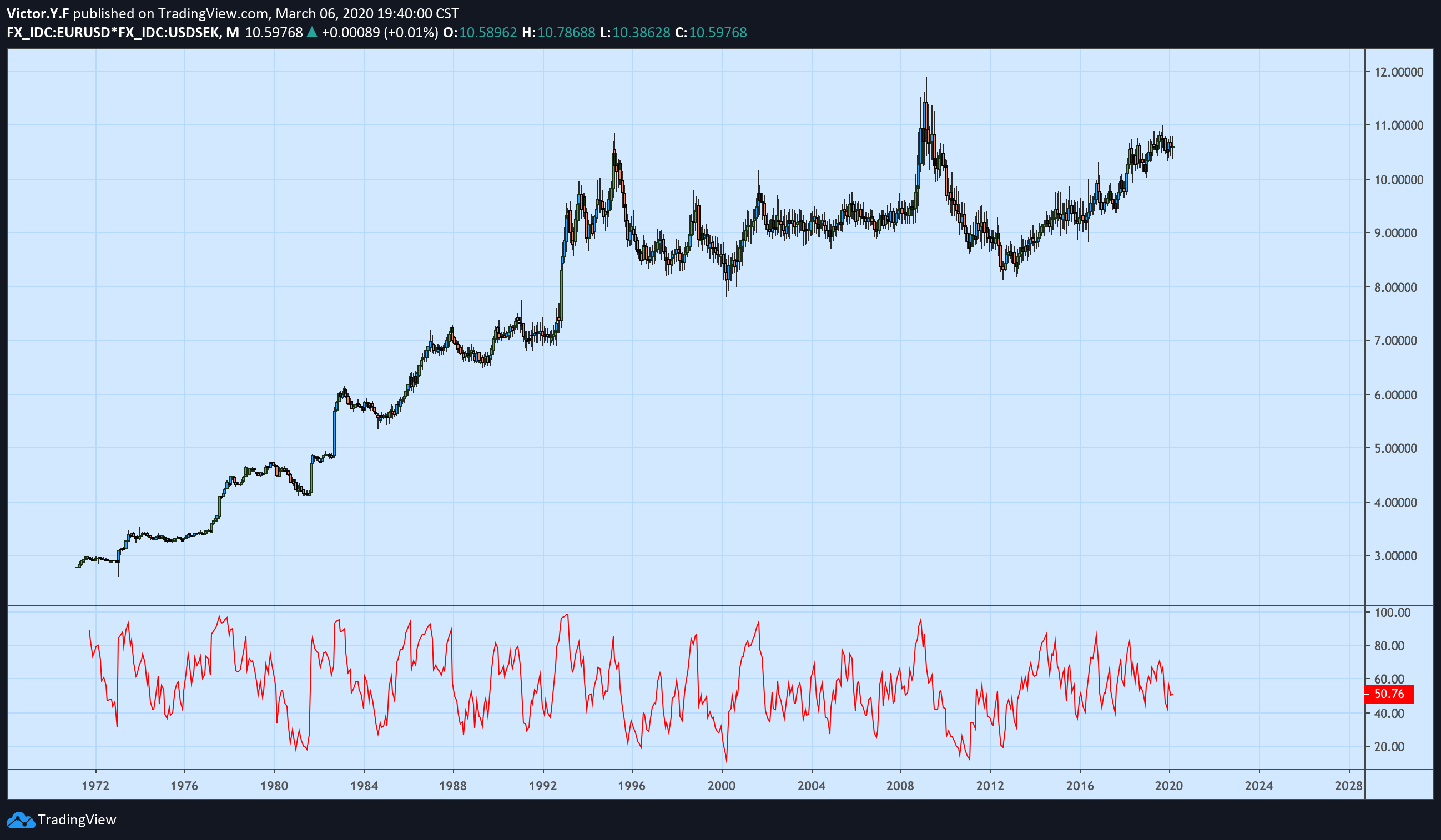
Task: Click the green up-triangle change indicator
Action: (x=311, y=33)
